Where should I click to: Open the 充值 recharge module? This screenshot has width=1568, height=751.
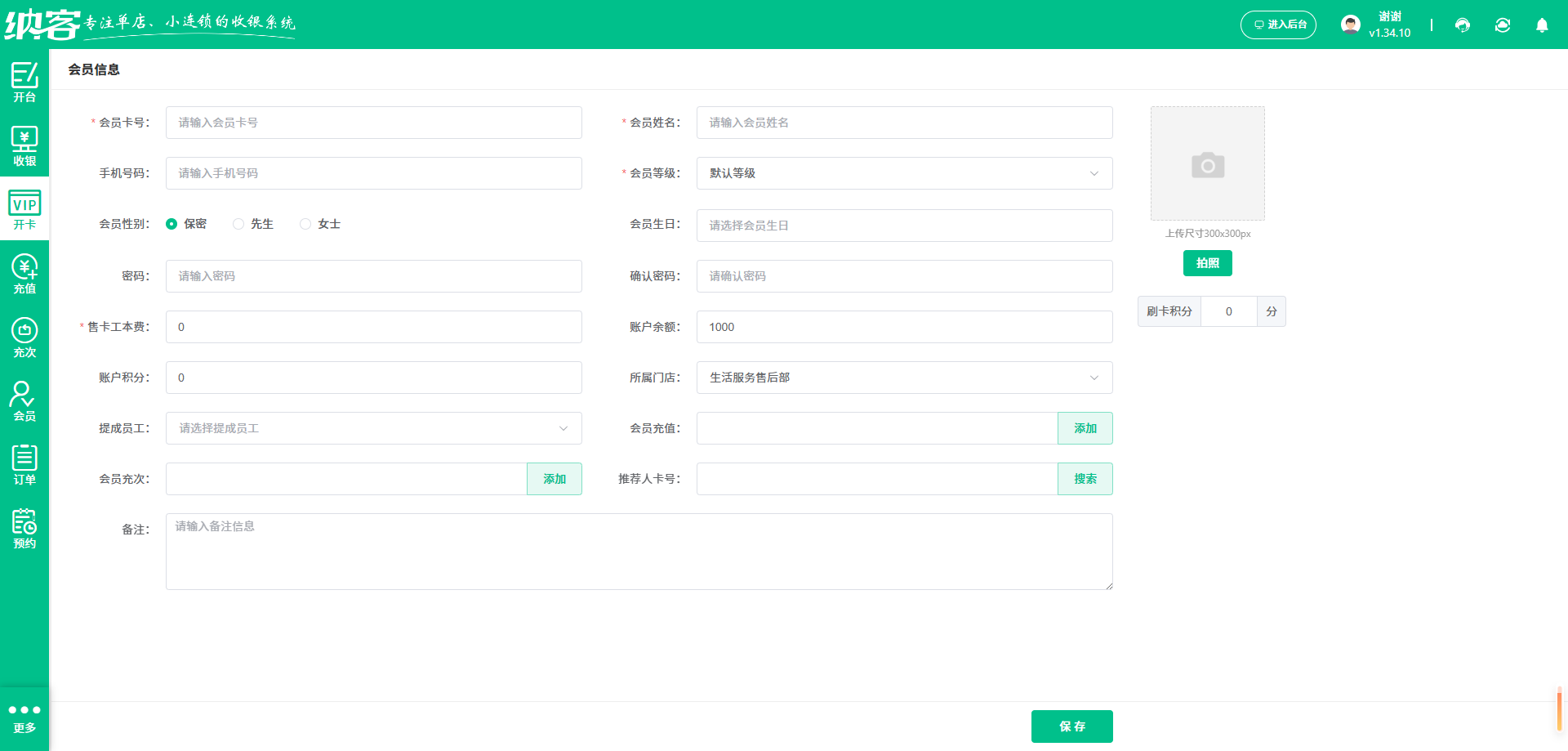[24, 272]
